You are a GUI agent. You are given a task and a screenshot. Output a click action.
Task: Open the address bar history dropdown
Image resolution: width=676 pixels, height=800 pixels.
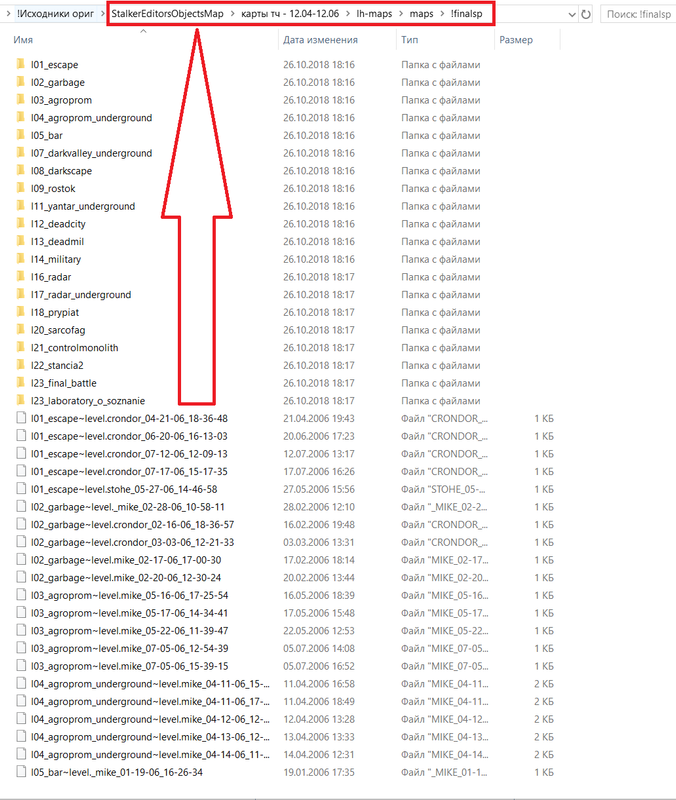click(x=572, y=15)
